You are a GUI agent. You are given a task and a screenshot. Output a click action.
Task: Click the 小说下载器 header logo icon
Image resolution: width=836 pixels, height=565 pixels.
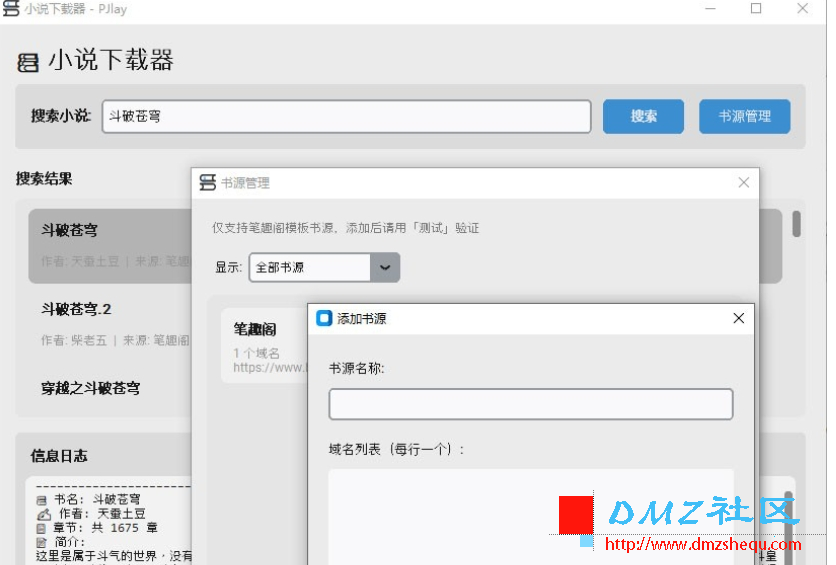pos(28,62)
